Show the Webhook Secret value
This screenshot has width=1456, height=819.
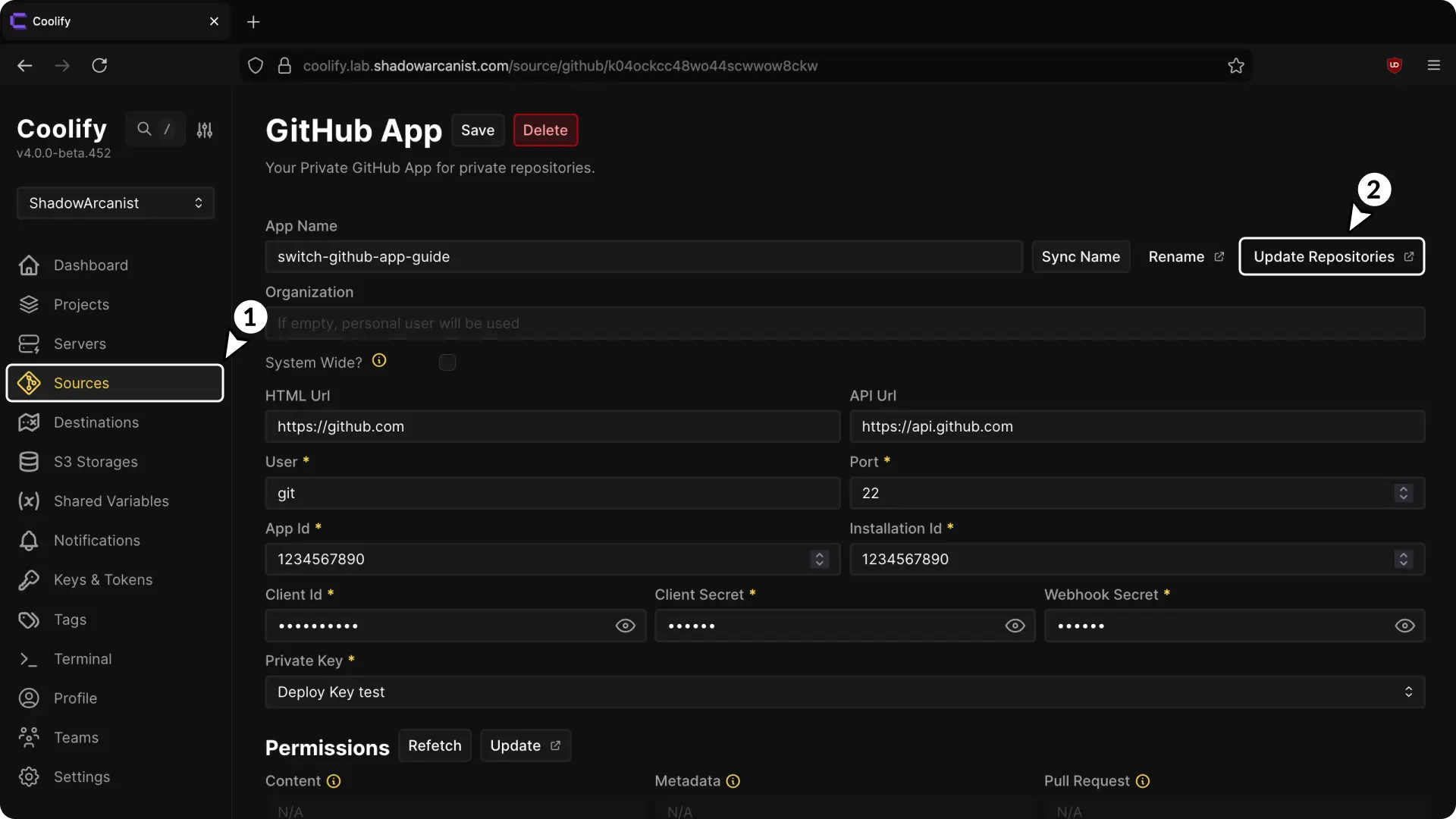1404,626
